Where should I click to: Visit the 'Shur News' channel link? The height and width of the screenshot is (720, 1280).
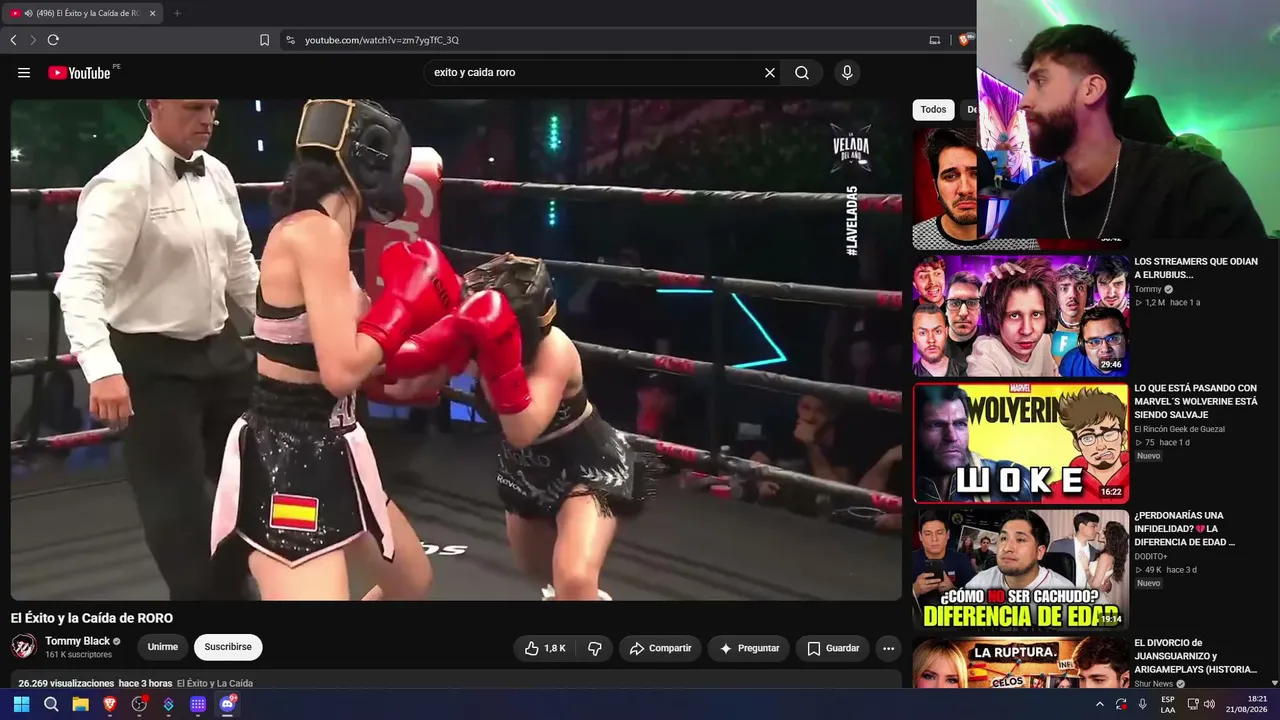(1154, 684)
